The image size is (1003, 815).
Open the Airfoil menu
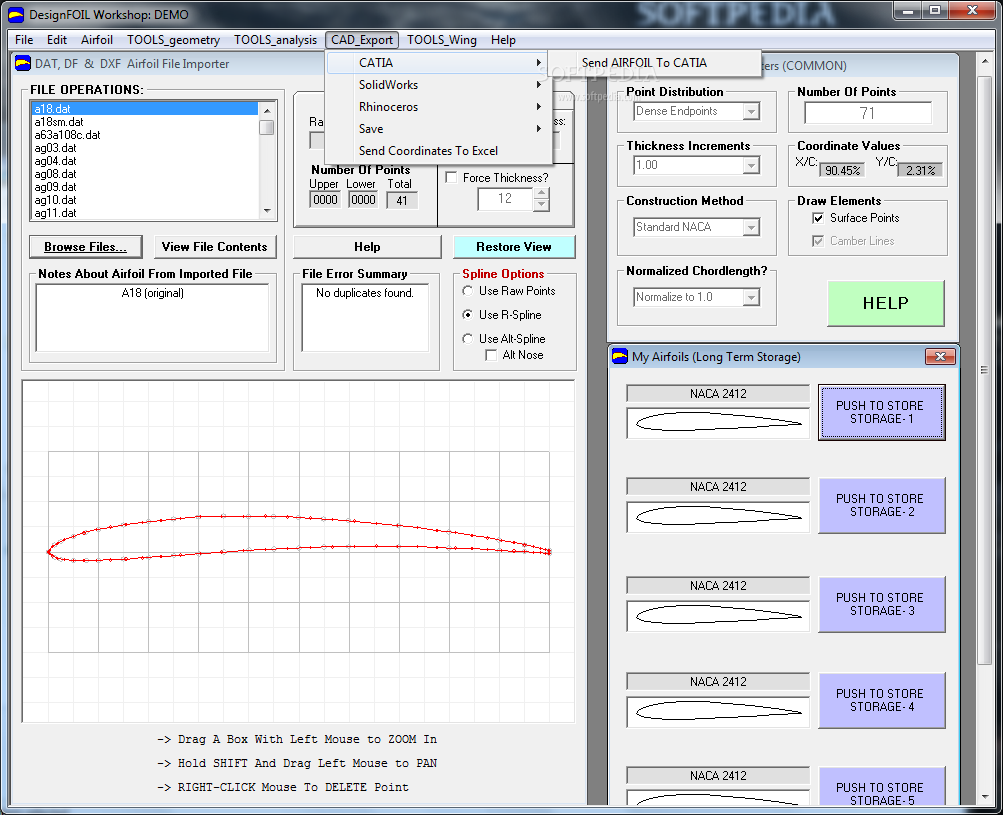(x=97, y=40)
